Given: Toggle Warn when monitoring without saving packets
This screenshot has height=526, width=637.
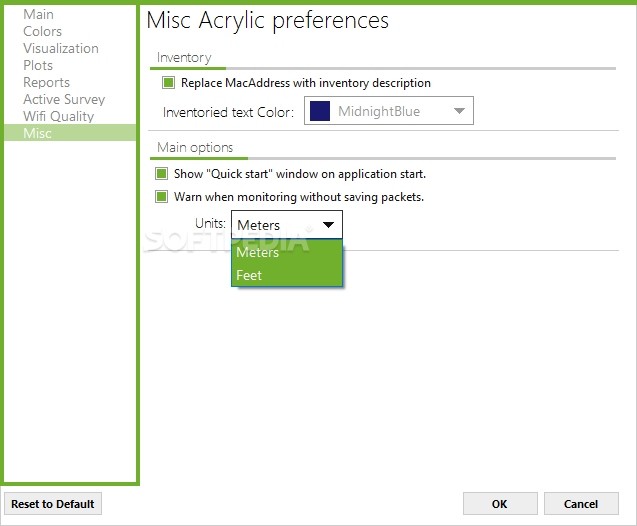Looking at the screenshot, I should (161, 197).
